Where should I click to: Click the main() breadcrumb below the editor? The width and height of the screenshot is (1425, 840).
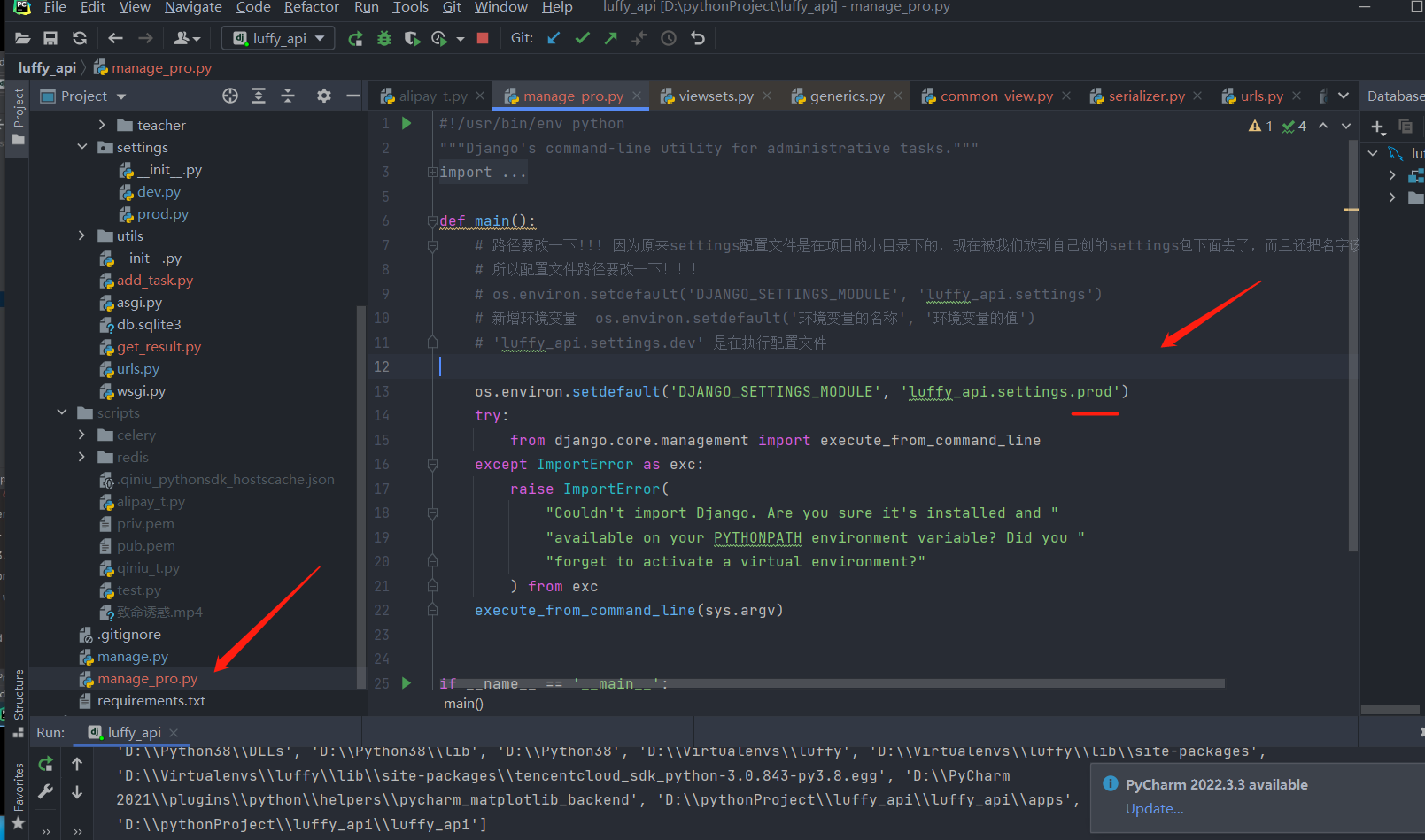[463, 704]
